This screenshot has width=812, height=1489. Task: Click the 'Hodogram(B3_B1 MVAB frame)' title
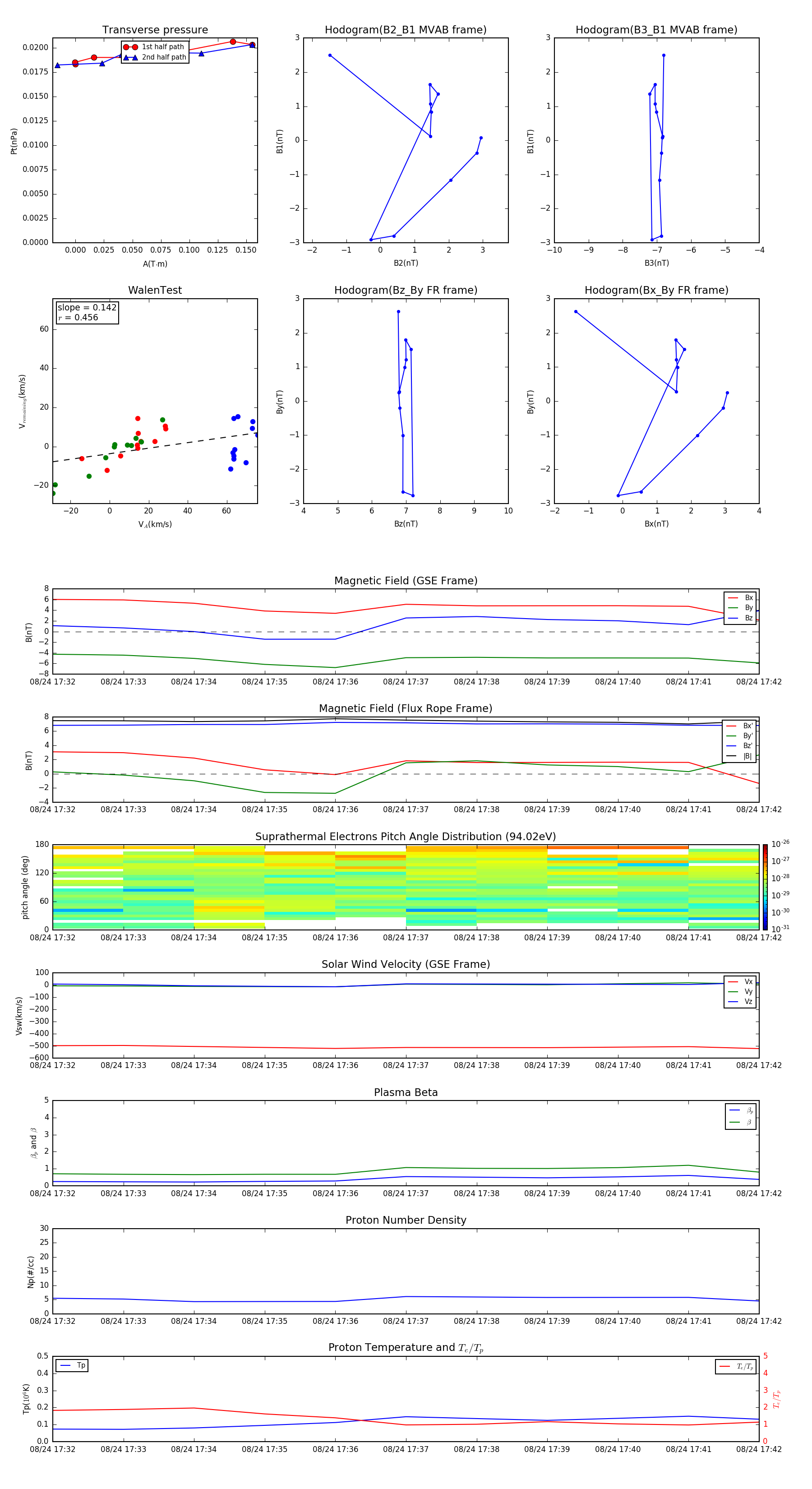click(656, 30)
